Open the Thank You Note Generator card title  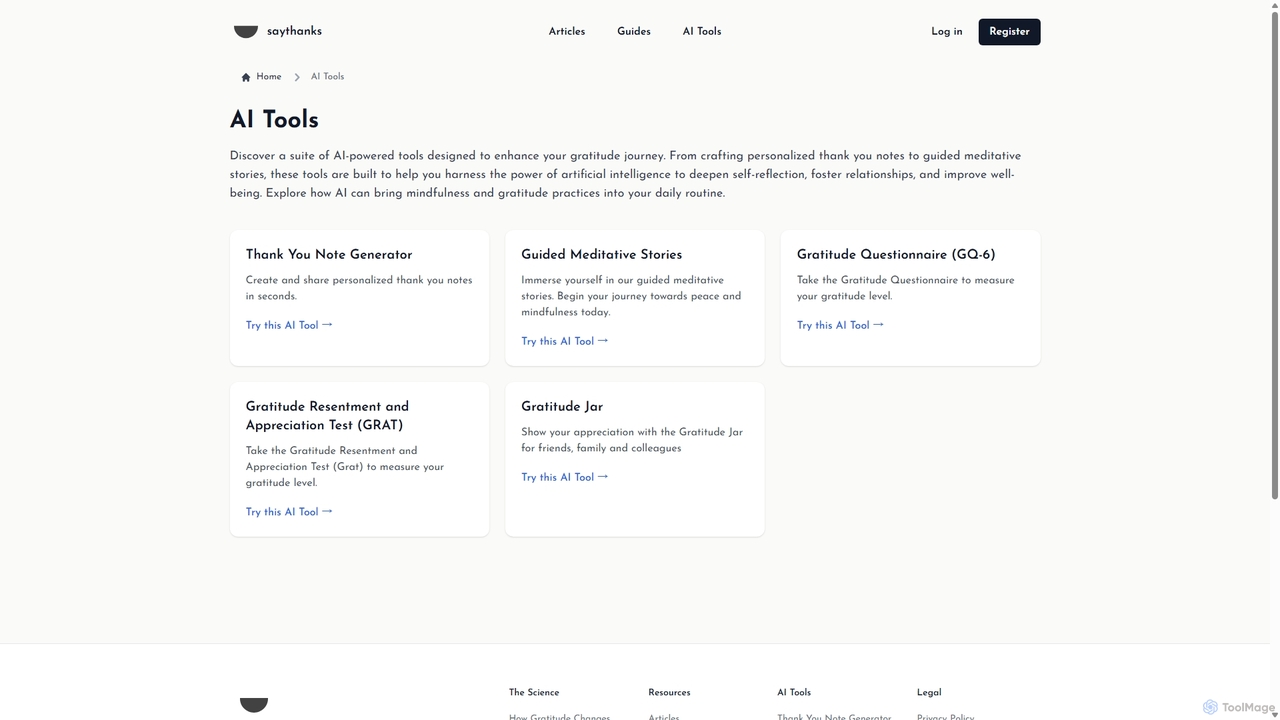(x=329, y=255)
